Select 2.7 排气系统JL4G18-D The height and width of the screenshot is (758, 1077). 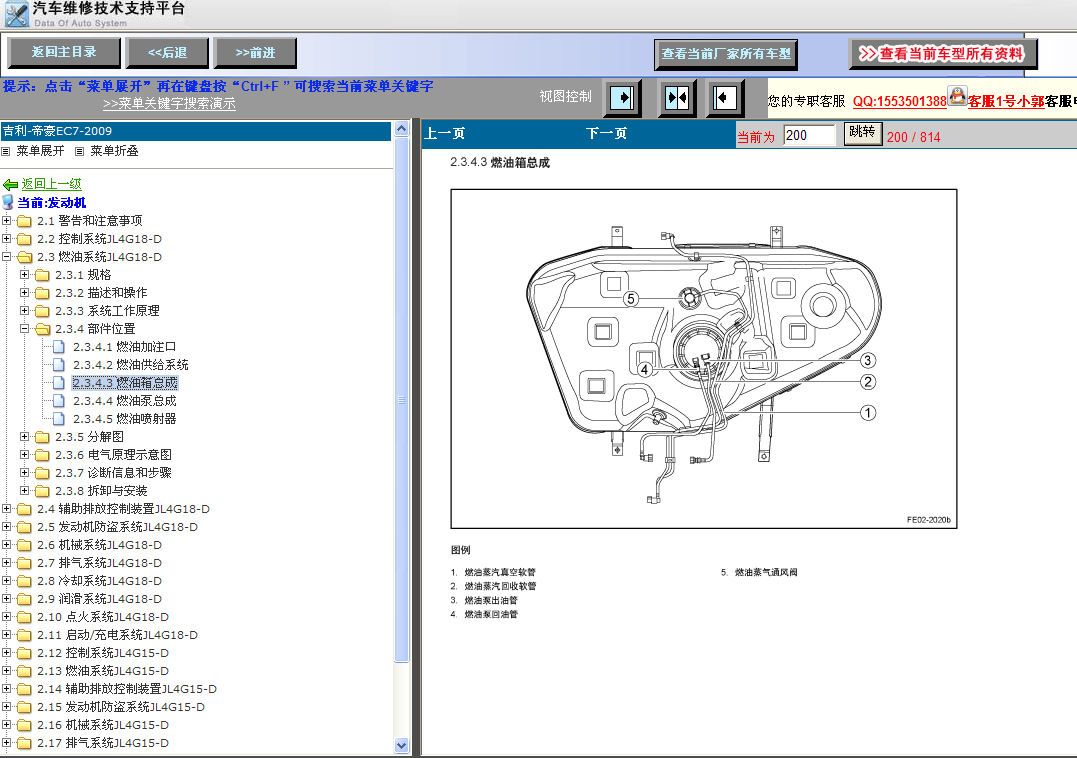(x=100, y=563)
